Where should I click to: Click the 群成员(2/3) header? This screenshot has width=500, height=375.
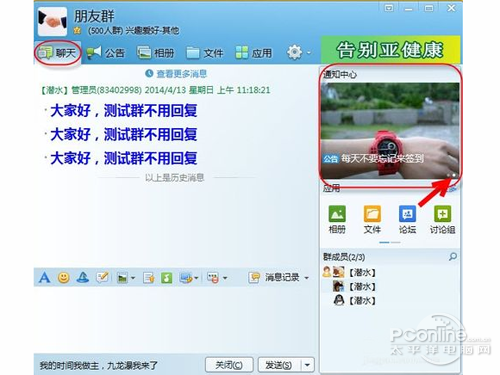[344, 257]
